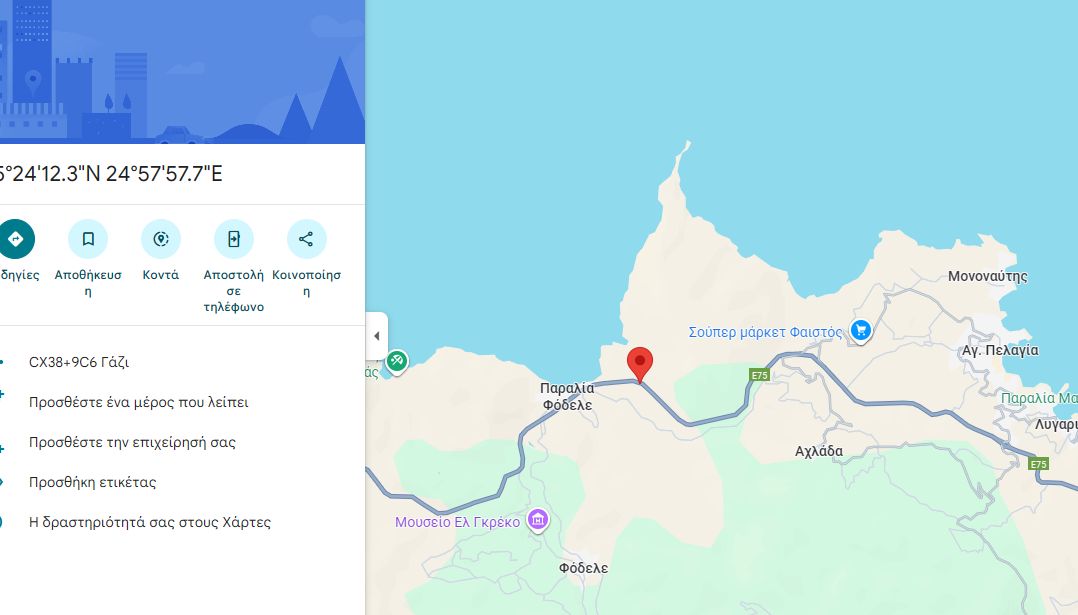Click the coordinates title text
Image resolution: width=1078 pixels, height=615 pixels.
110,174
